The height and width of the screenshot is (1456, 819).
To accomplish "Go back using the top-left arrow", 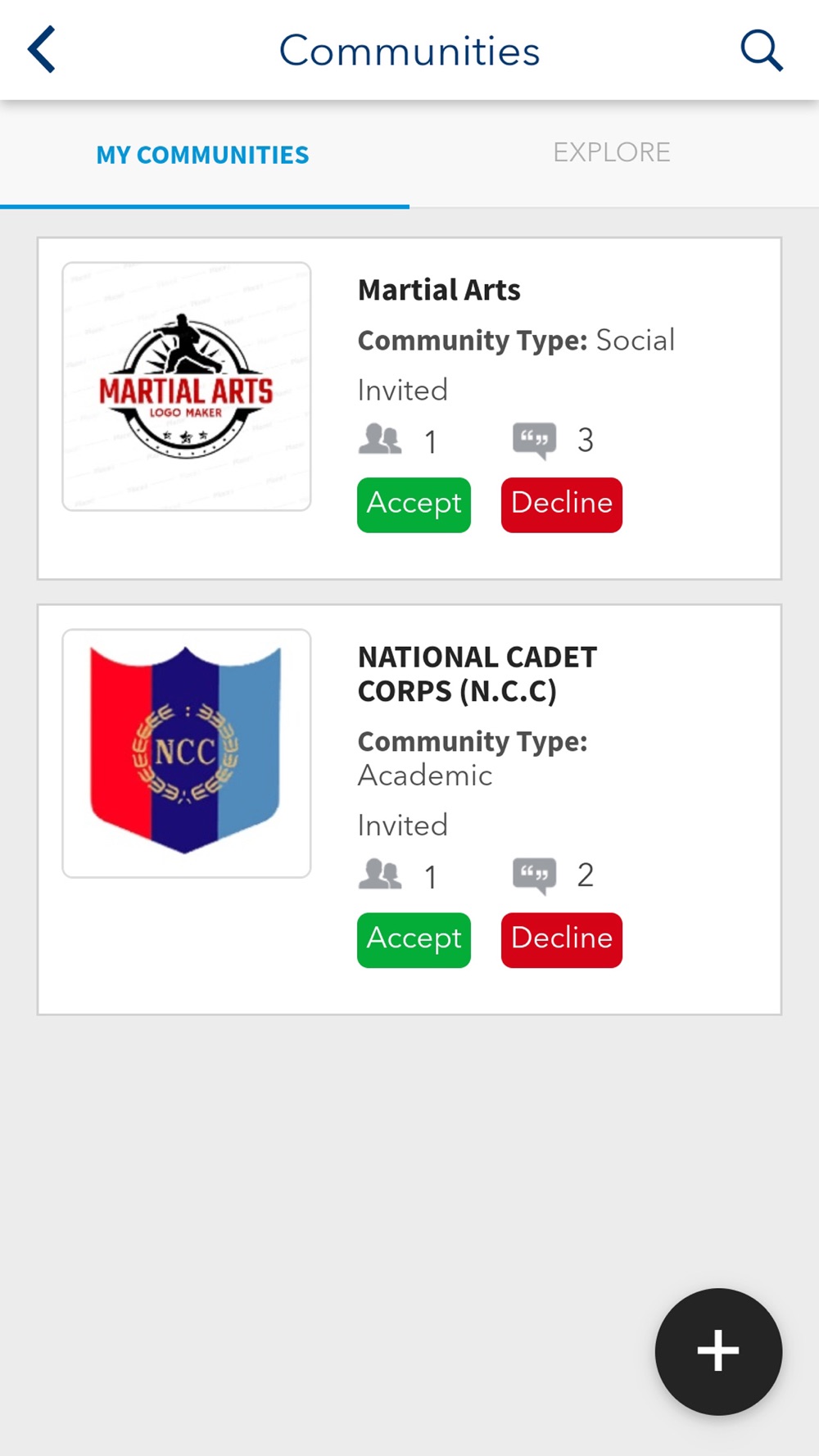I will [x=42, y=50].
